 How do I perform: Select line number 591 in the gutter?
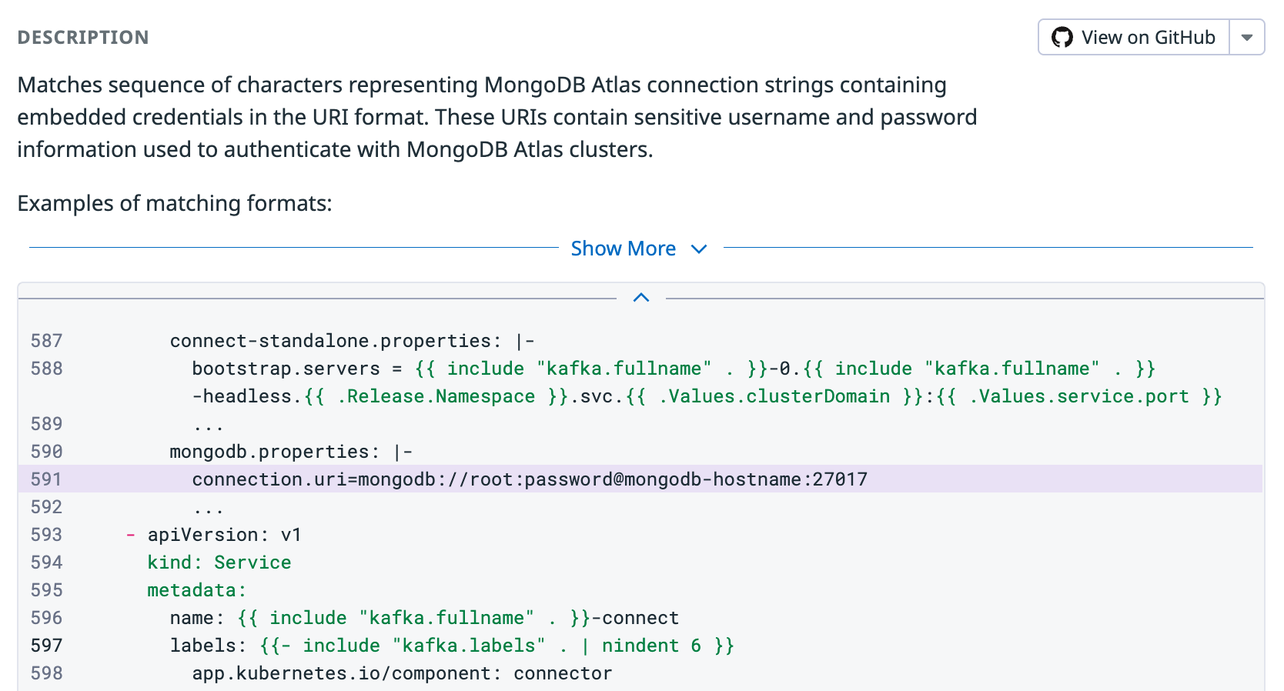click(46, 479)
